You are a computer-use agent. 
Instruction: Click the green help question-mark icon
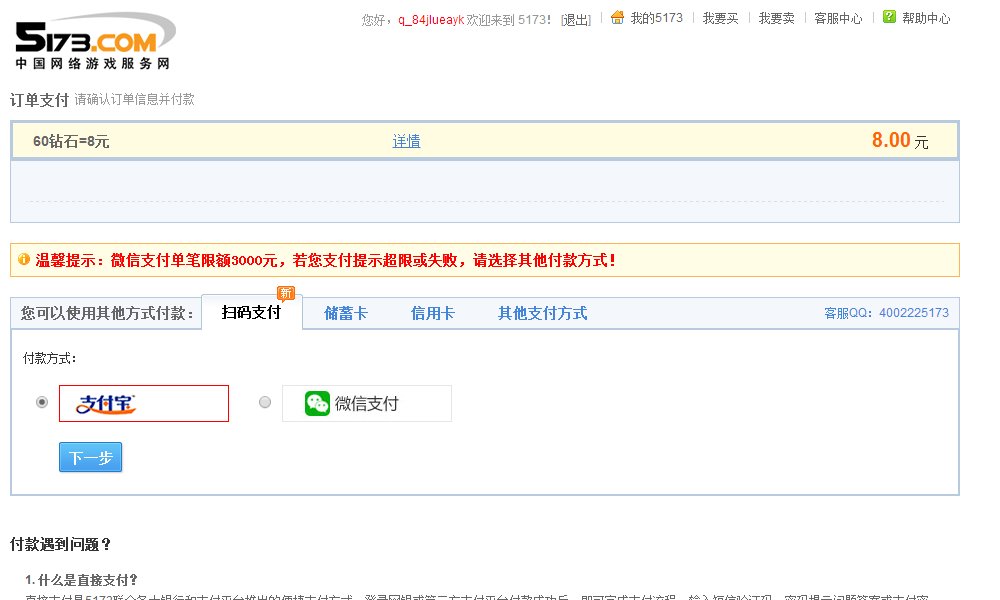coord(889,17)
